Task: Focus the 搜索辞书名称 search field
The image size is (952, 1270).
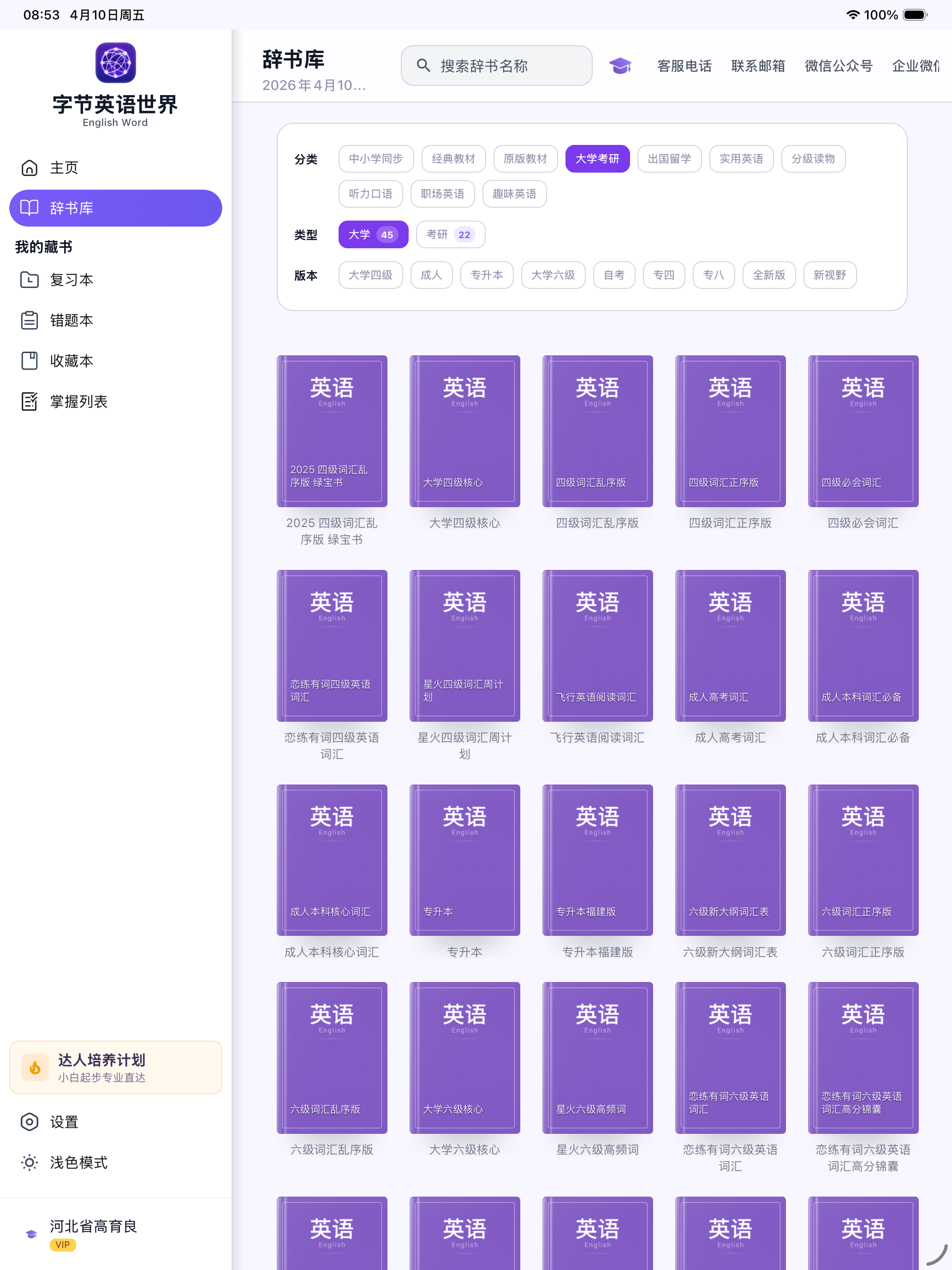Action: [x=496, y=66]
